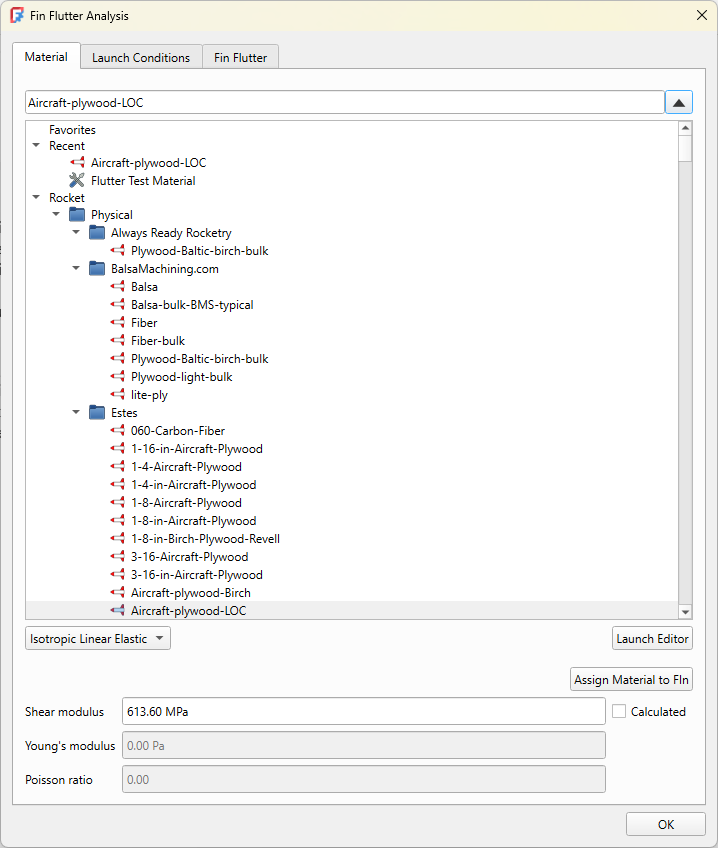Open the Fin Flutter tab

[241, 57]
